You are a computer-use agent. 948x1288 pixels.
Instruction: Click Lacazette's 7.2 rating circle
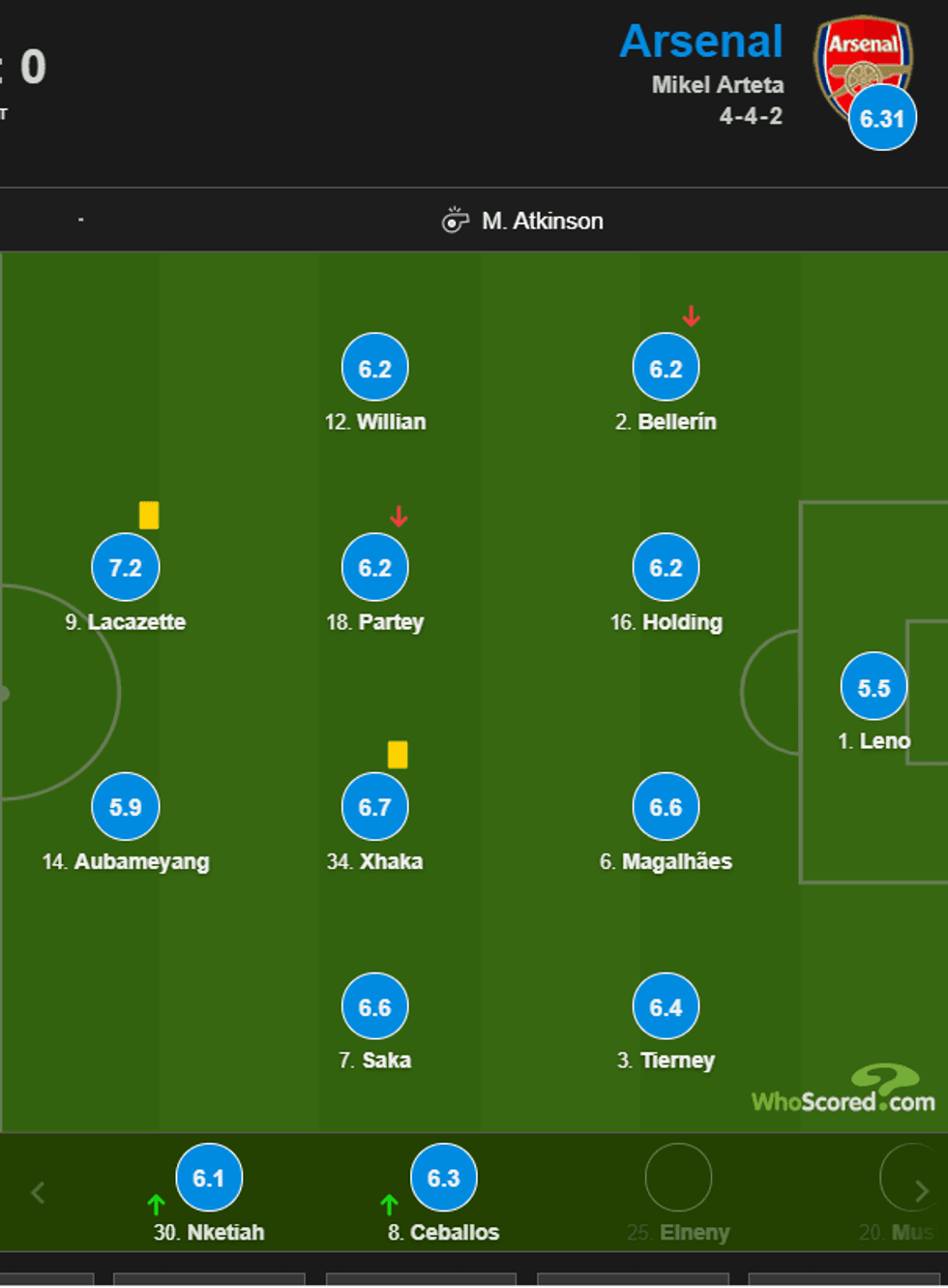point(126,567)
